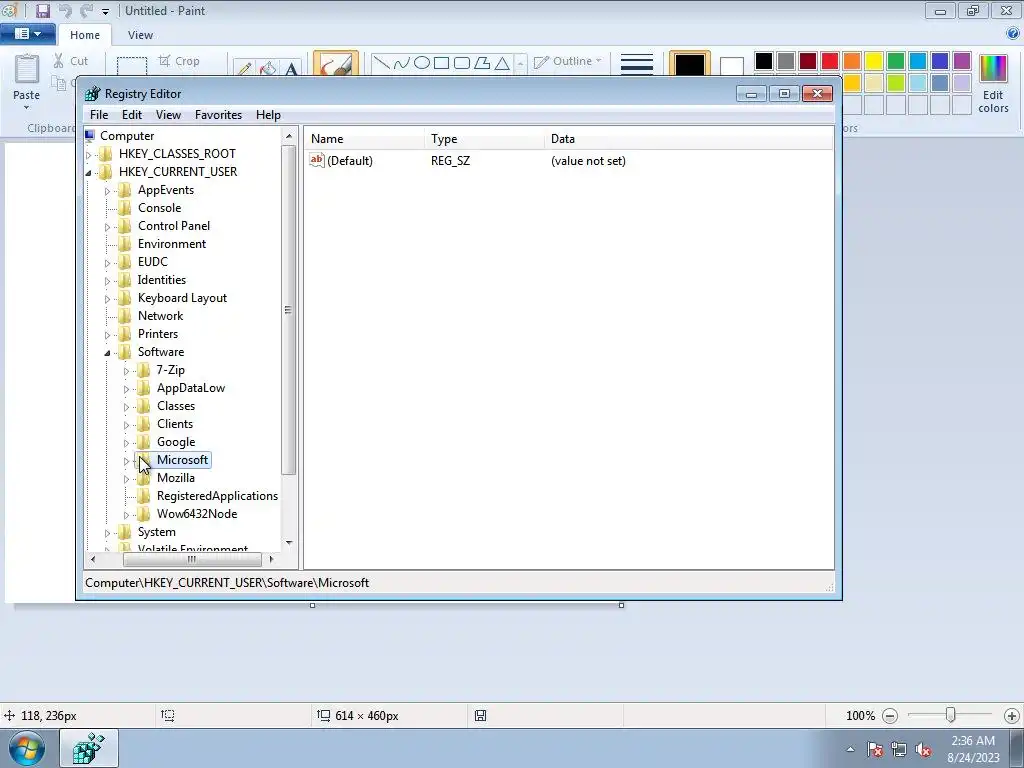Image resolution: width=1024 pixels, height=768 pixels.
Task: Click the blue Paint Help question mark icon
Action: [x=1014, y=34]
